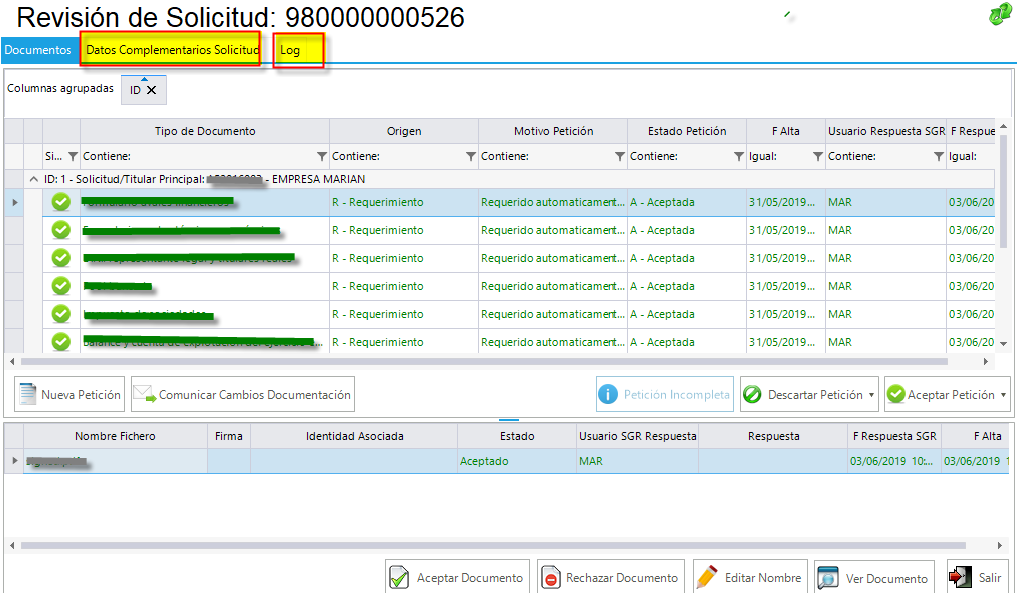Click Comunicar Cambios Documentación
The width and height of the screenshot is (1017, 593).
(x=243, y=394)
